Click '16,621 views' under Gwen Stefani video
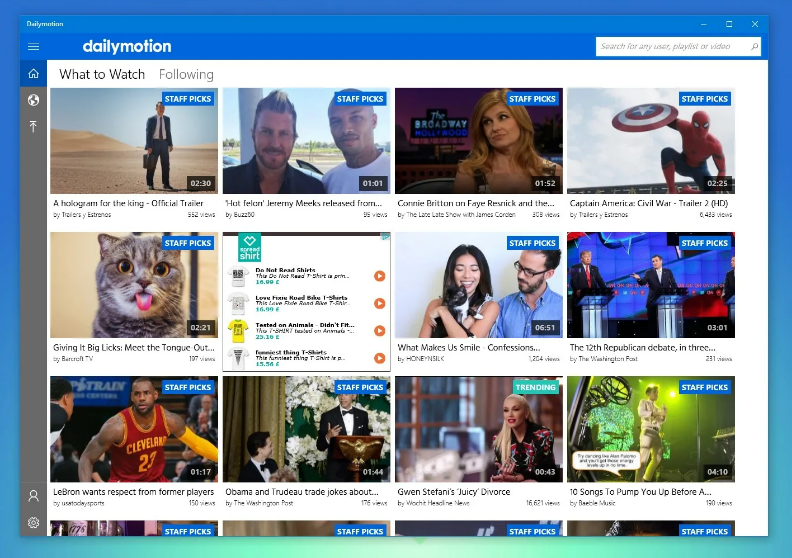 (542, 503)
